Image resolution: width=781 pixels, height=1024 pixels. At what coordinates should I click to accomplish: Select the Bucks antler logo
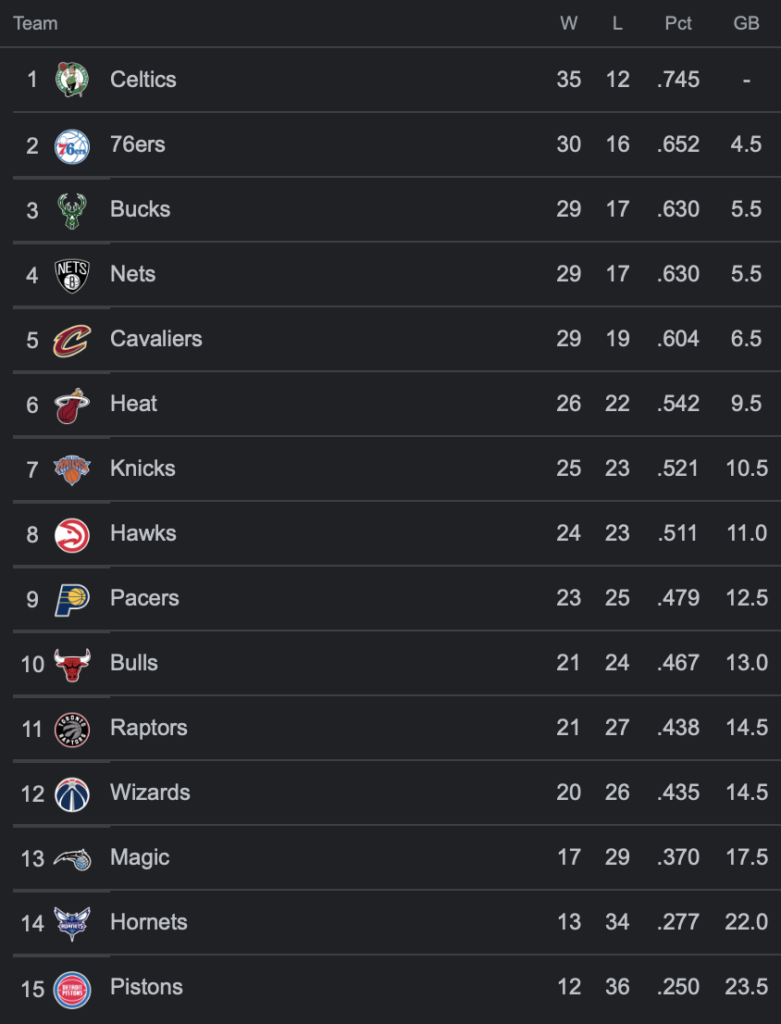(72, 211)
